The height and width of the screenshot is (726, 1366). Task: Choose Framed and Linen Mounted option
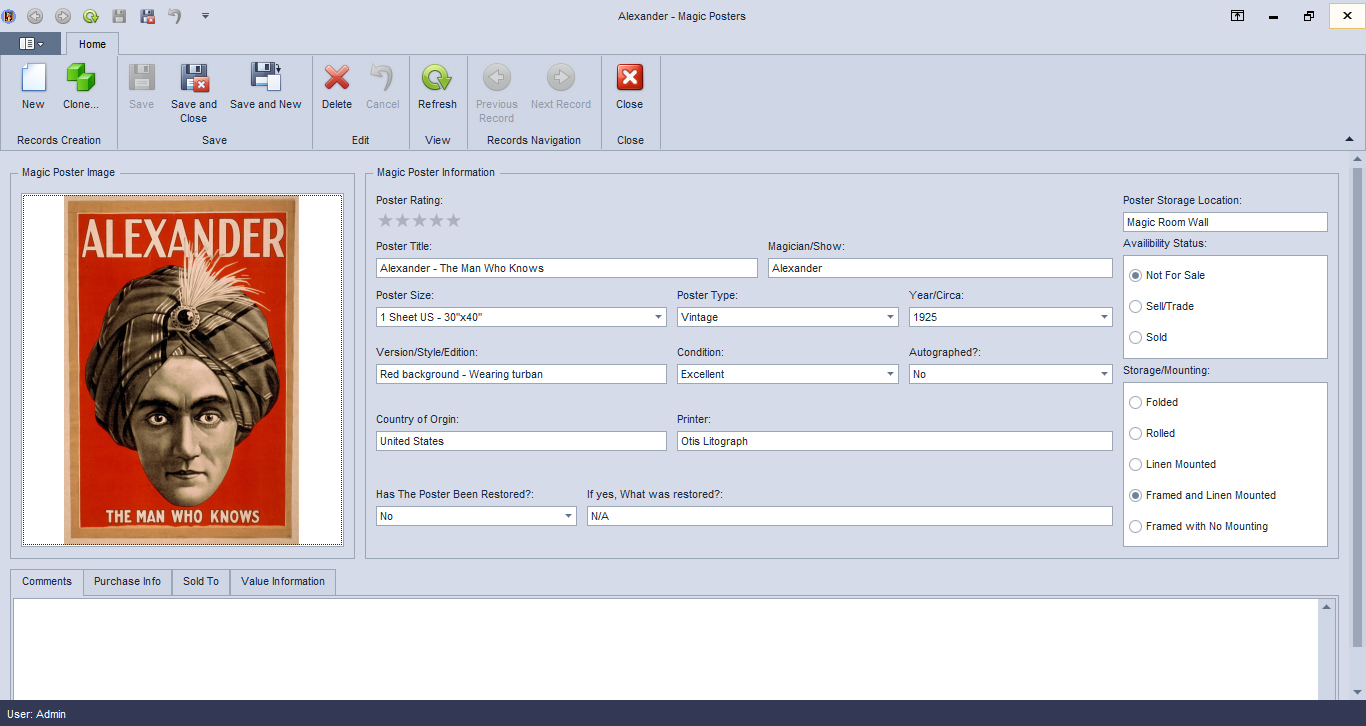[x=1202, y=495]
